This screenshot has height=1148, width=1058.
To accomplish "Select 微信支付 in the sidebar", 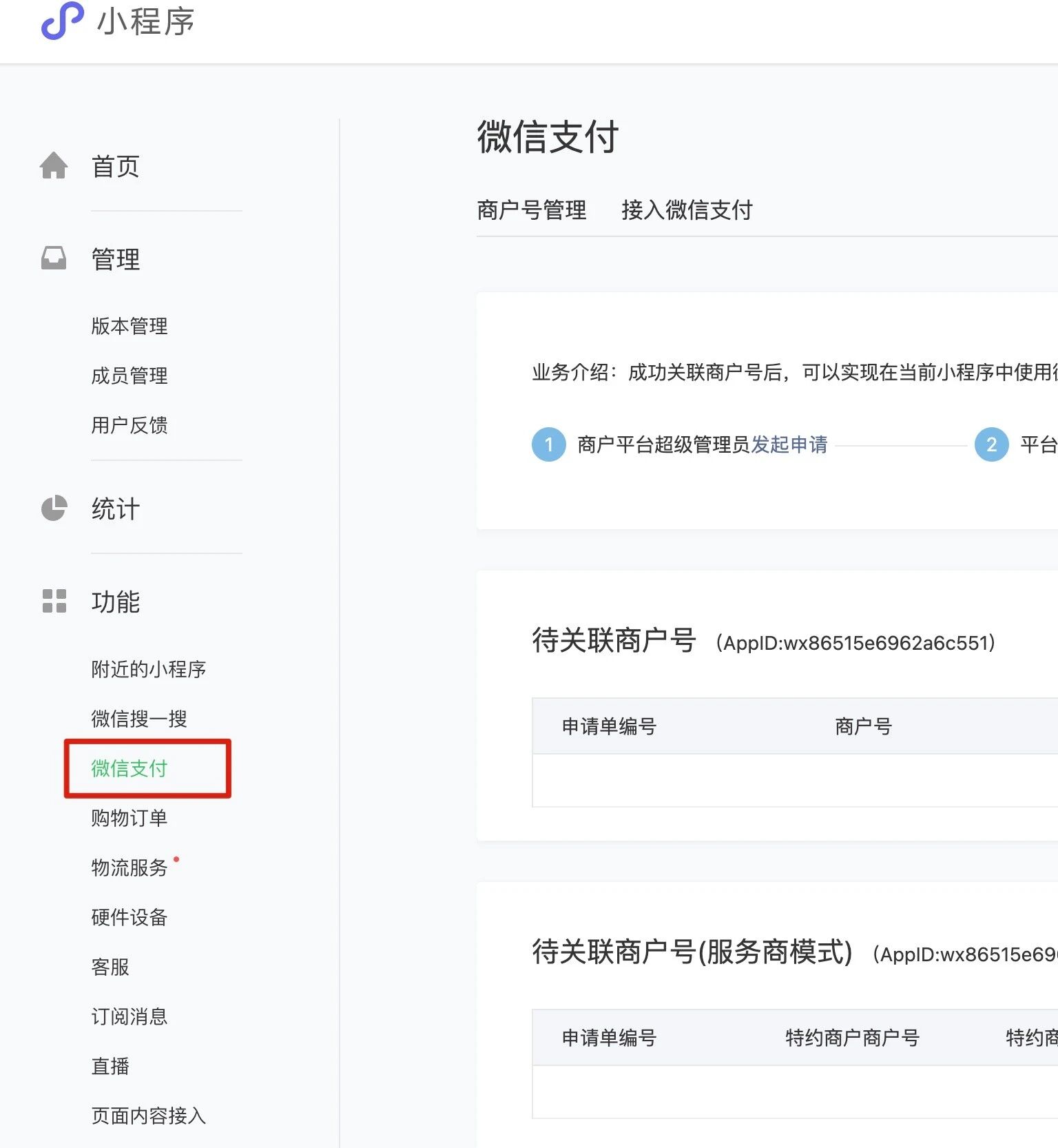I will pos(129,768).
